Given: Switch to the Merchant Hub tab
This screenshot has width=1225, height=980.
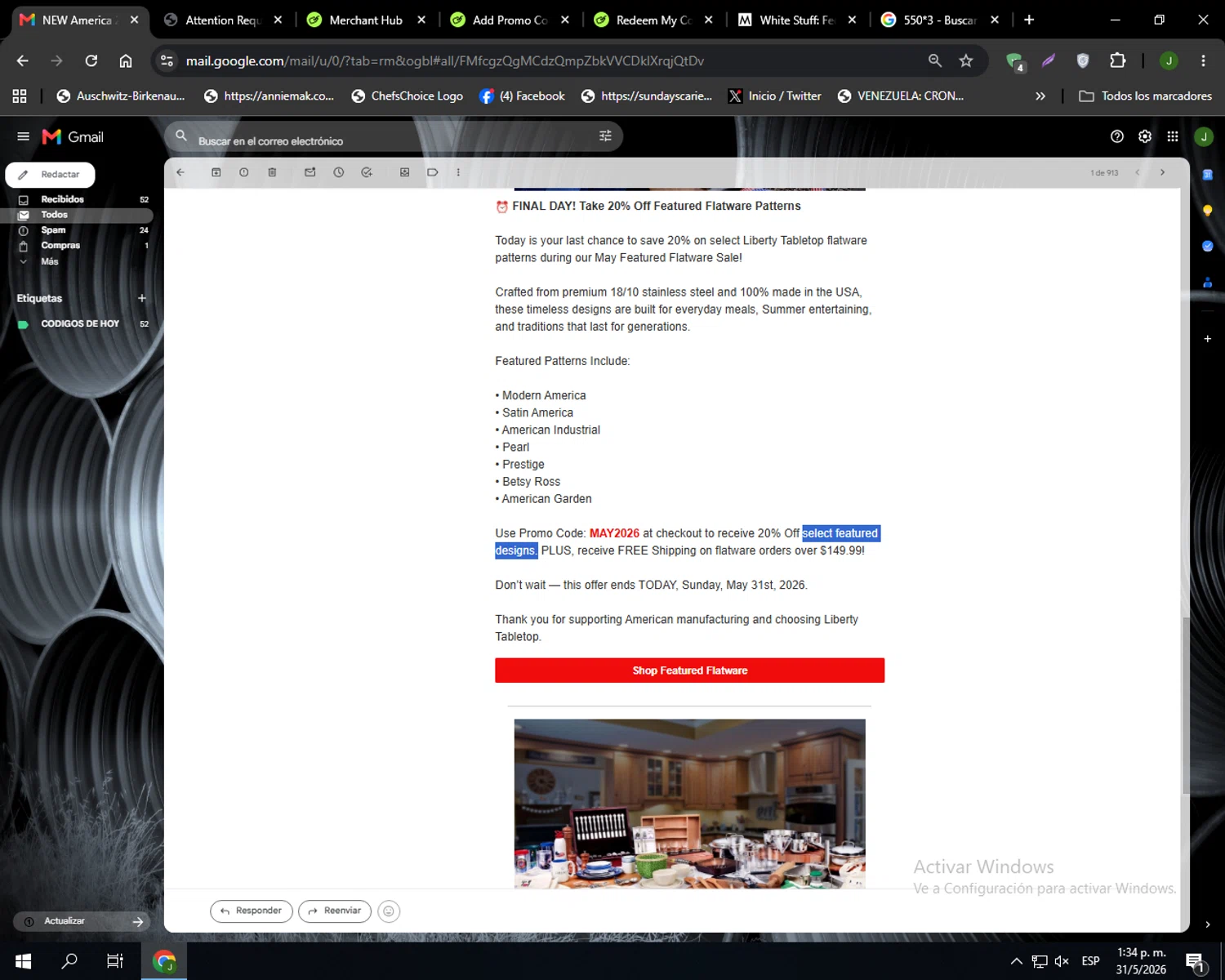Looking at the screenshot, I should (367, 20).
